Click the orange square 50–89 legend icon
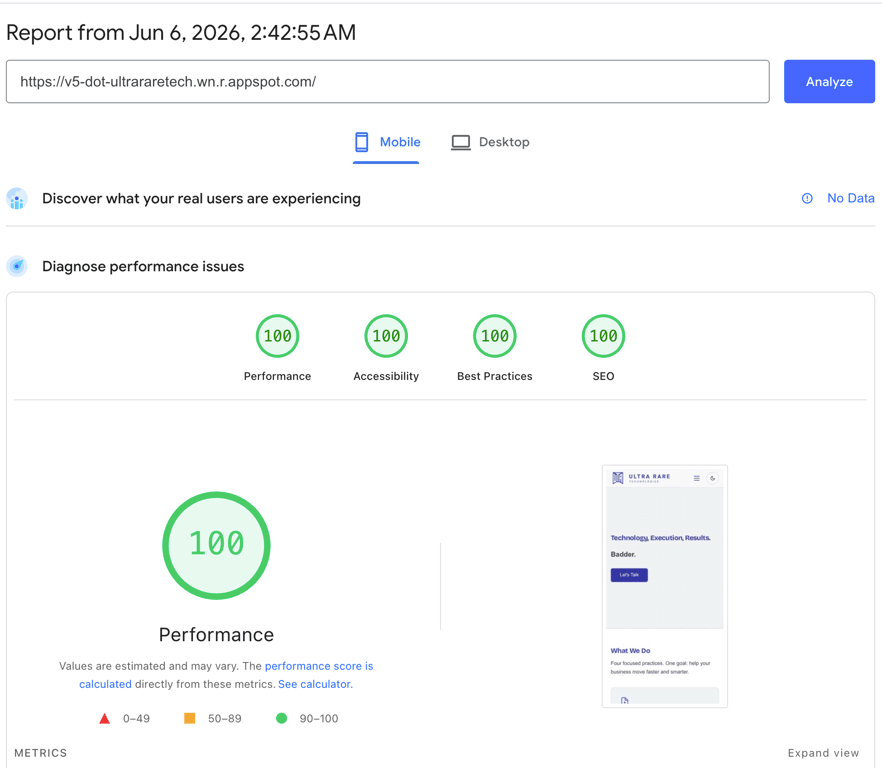The height and width of the screenshot is (768, 882). 190,718
